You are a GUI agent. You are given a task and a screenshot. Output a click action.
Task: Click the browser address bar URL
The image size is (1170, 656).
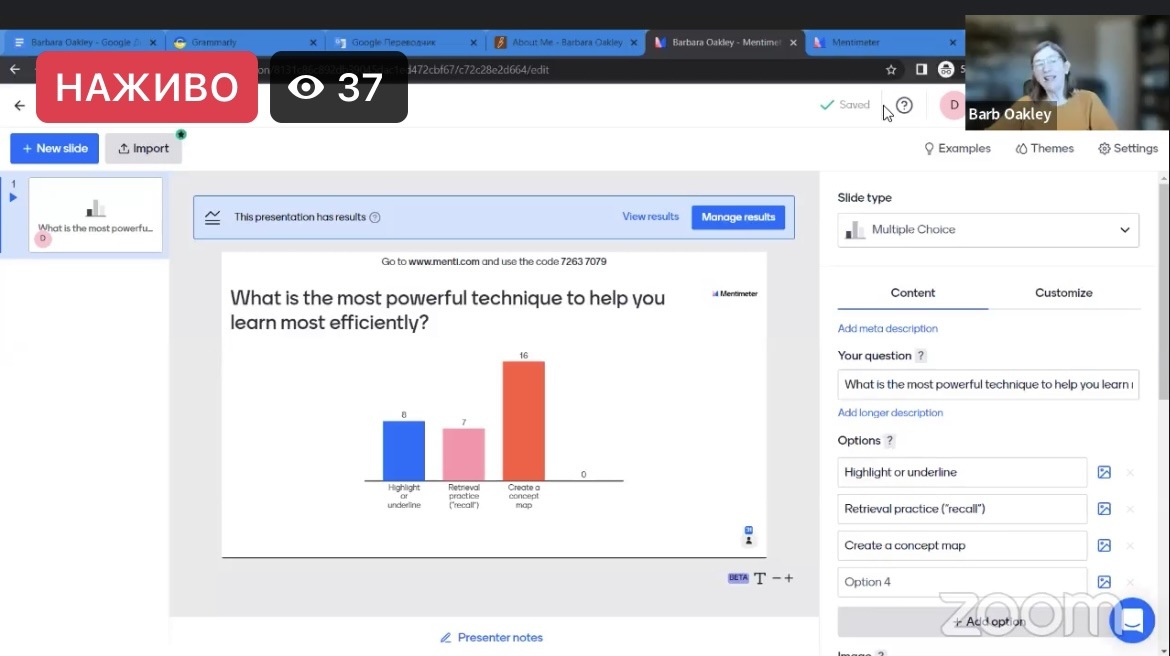[x=478, y=69]
